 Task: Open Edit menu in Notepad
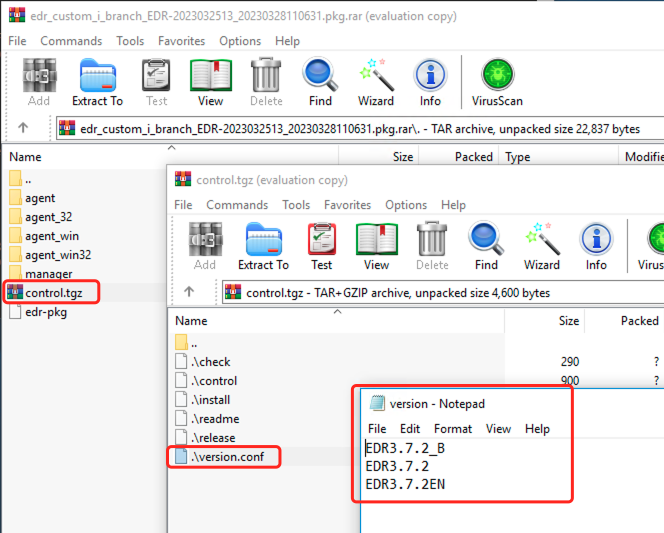pos(410,429)
